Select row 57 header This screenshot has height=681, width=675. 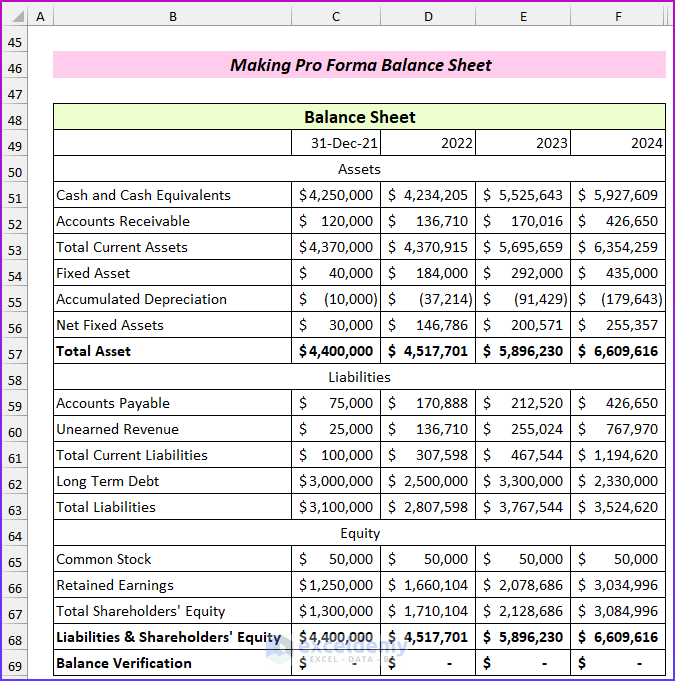[15, 354]
